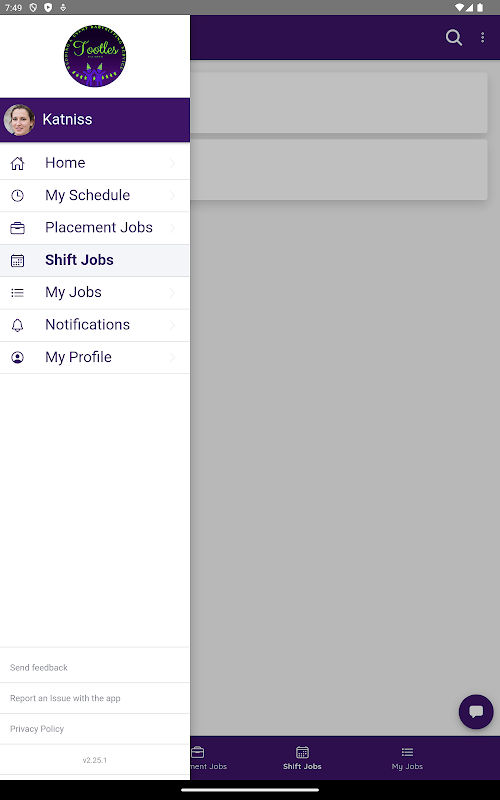
Task: Tap the Home house icon
Action: click(17, 163)
